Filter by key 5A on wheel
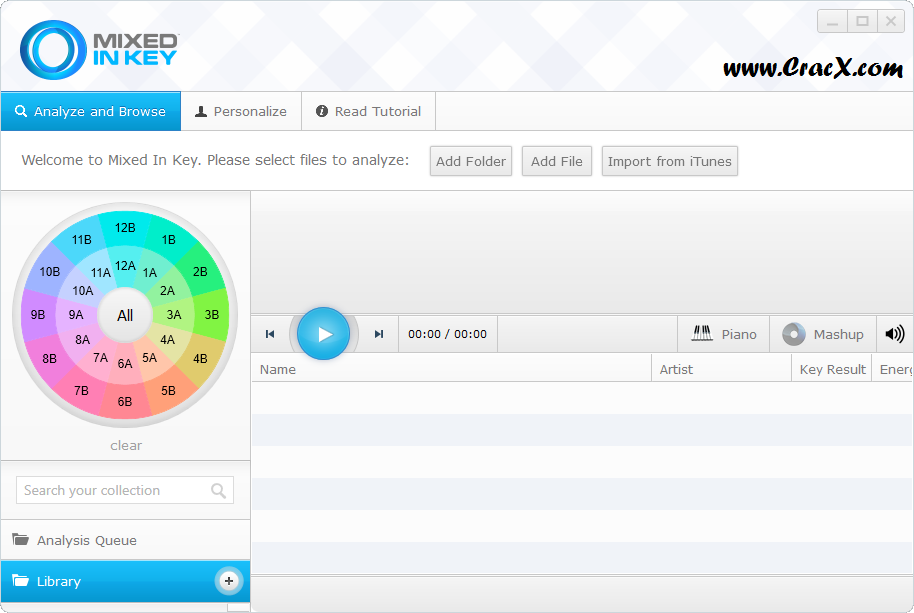 pyautogui.click(x=150, y=358)
